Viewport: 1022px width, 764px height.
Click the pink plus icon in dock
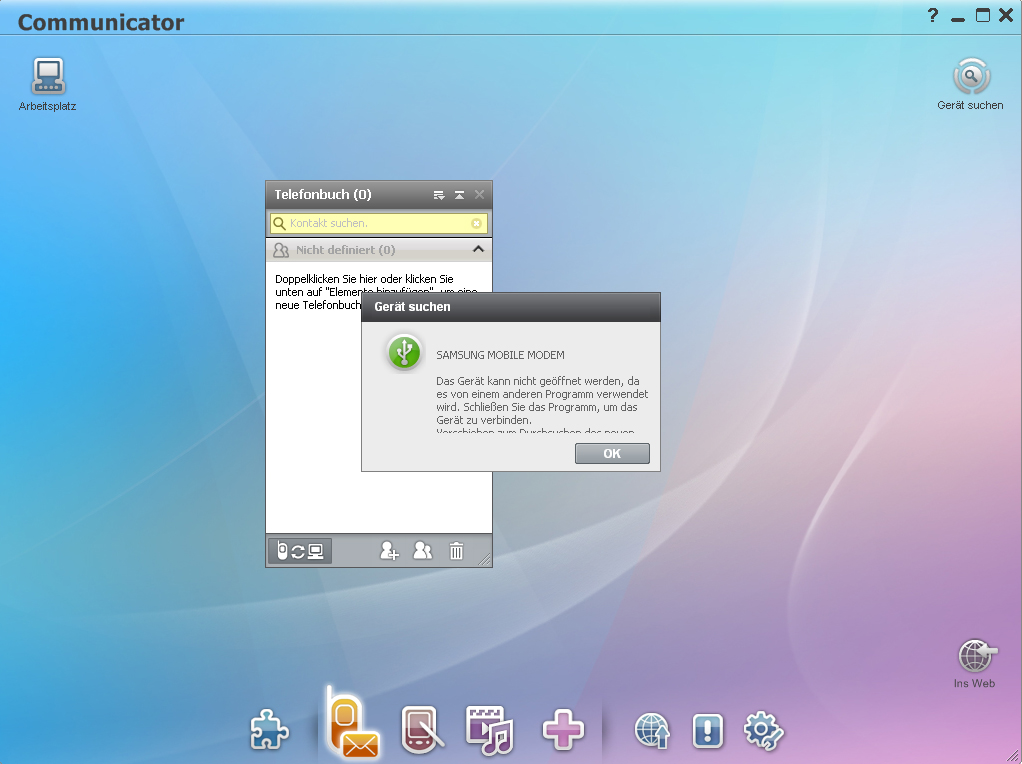tap(563, 729)
